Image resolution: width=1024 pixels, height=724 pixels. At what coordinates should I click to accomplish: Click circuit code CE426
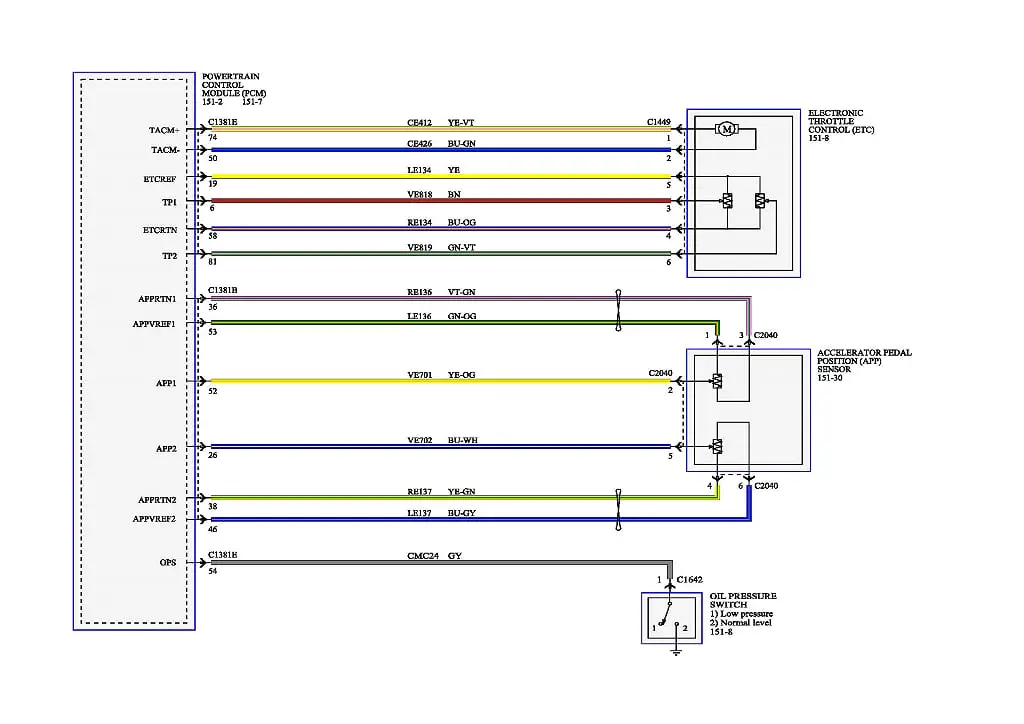tap(419, 144)
